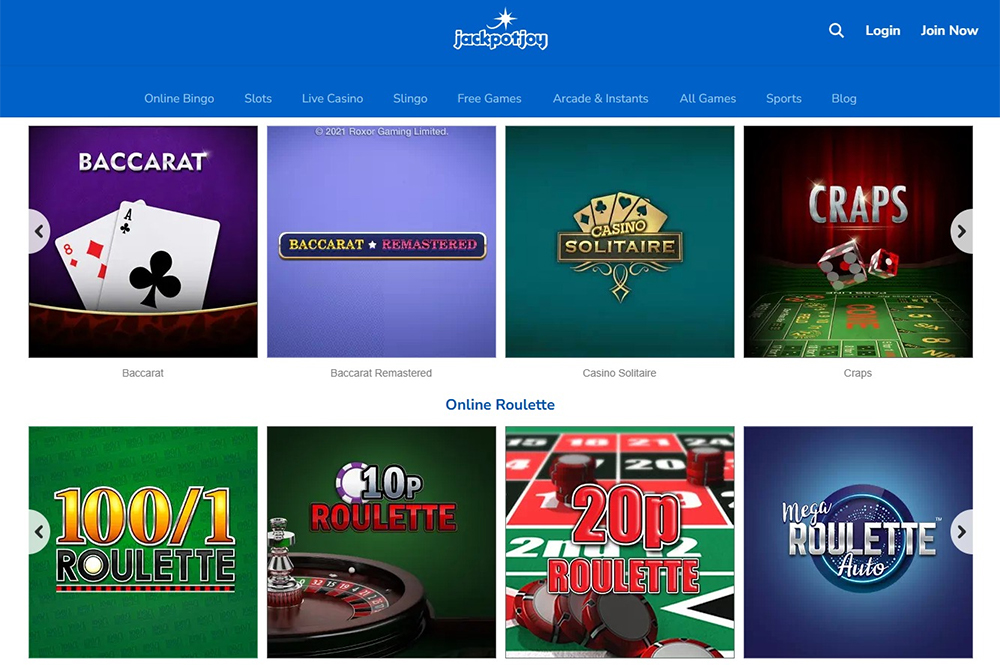This screenshot has width=1000, height=665.
Task: Click the Jackpotjoy logo
Action: click(501, 29)
